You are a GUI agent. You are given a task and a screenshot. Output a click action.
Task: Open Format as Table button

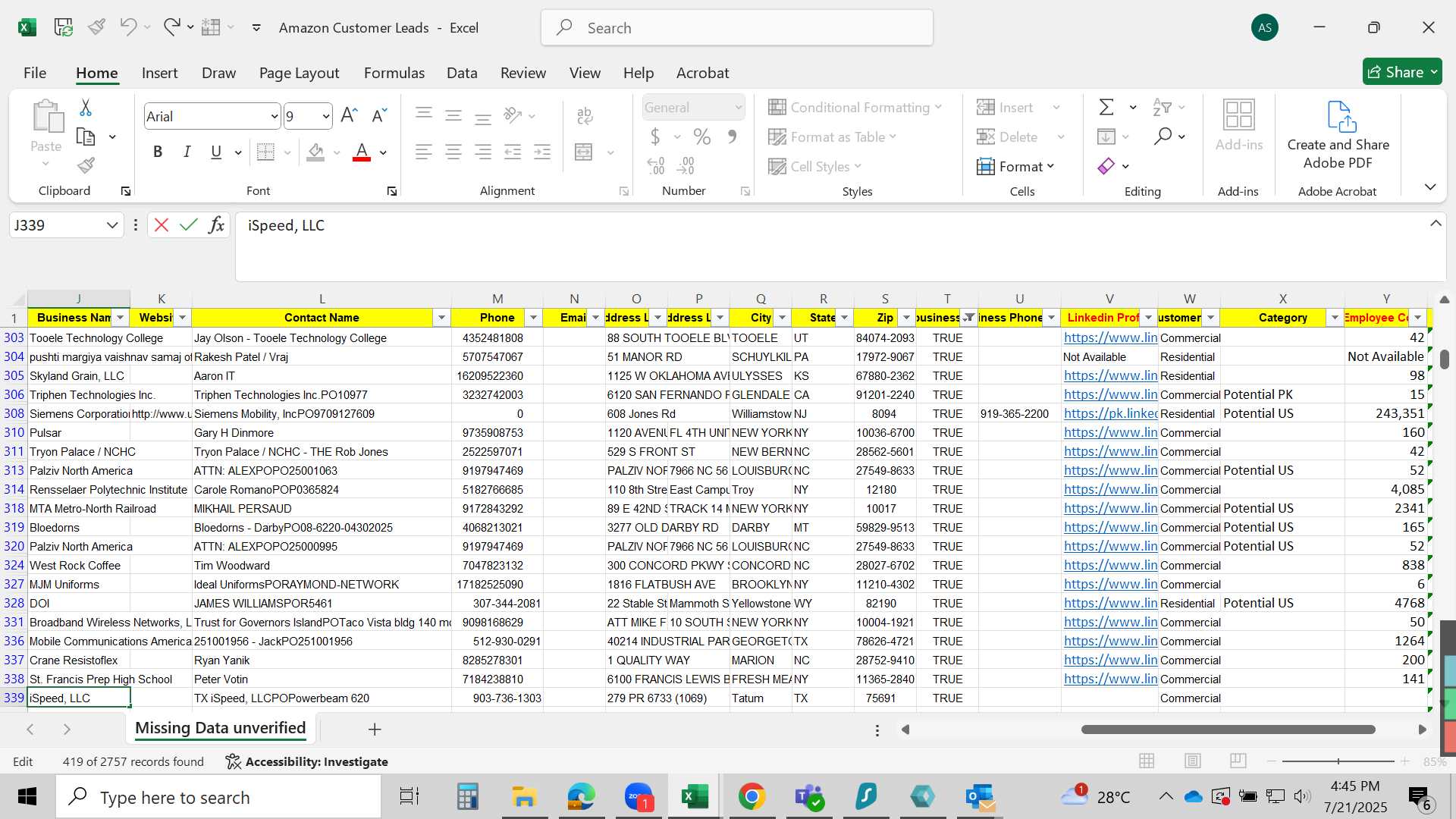coord(833,136)
